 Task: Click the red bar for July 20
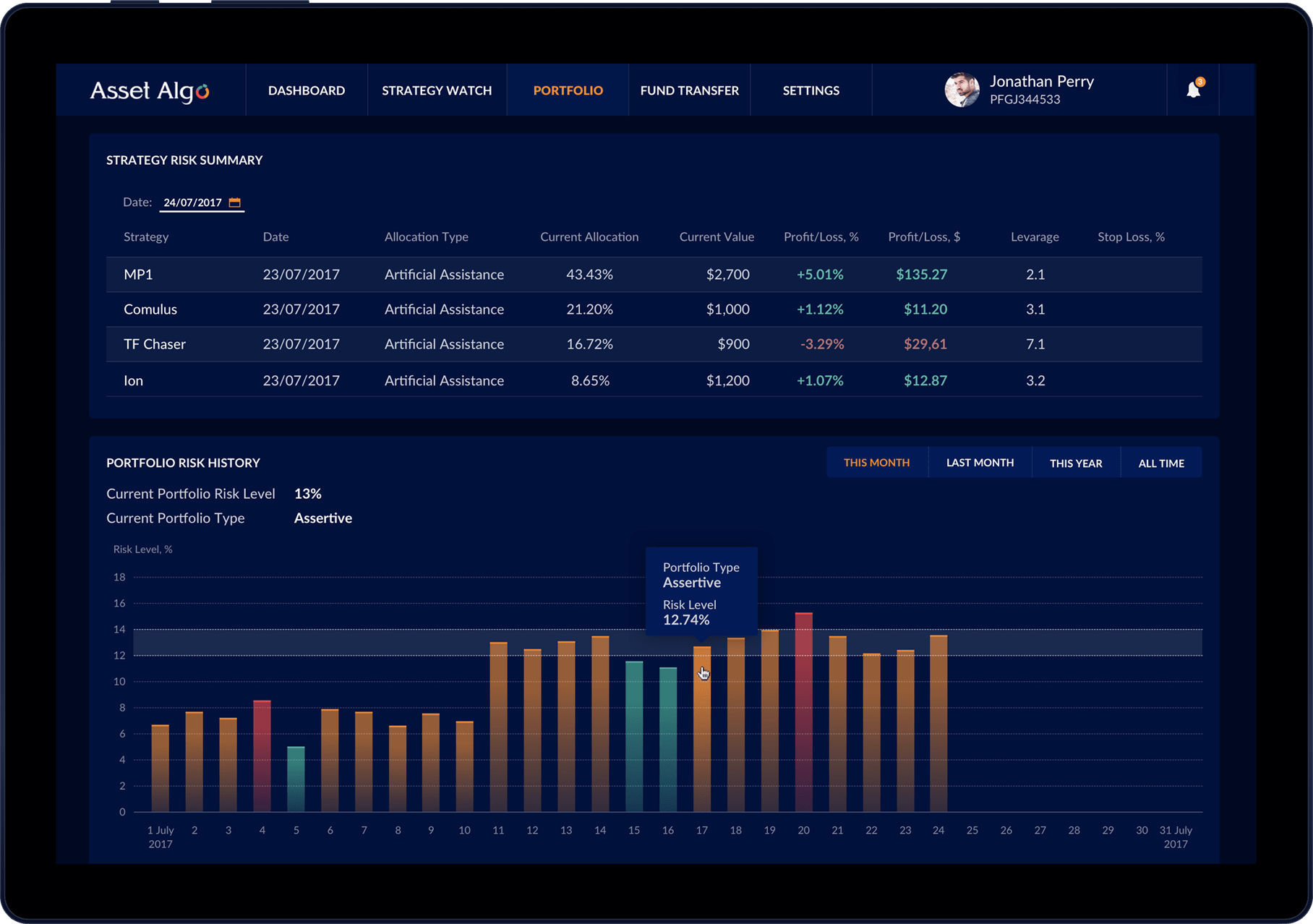pyautogui.click(x=803, y=712)
